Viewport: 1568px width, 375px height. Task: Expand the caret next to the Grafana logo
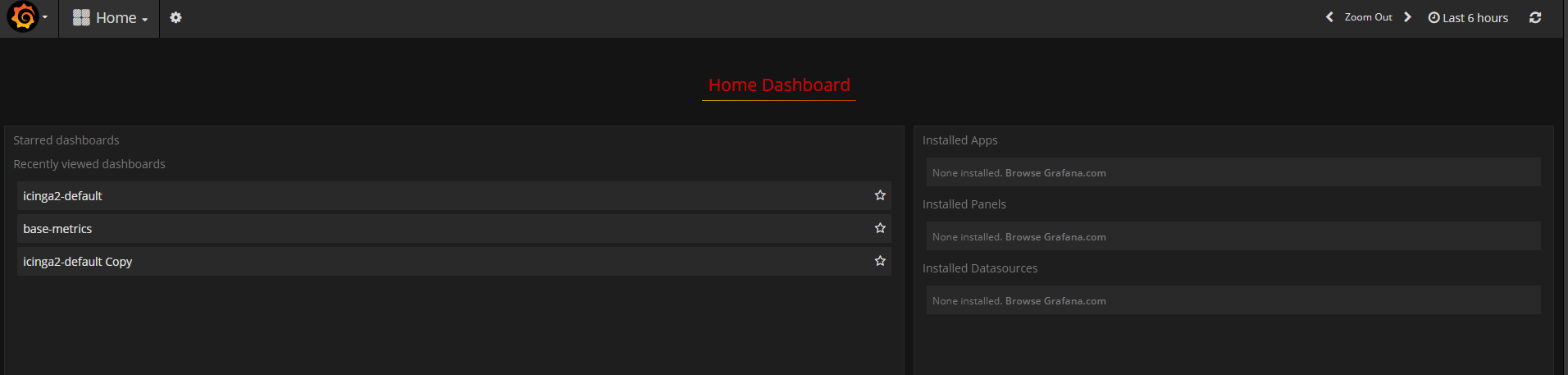coord(45,17)
